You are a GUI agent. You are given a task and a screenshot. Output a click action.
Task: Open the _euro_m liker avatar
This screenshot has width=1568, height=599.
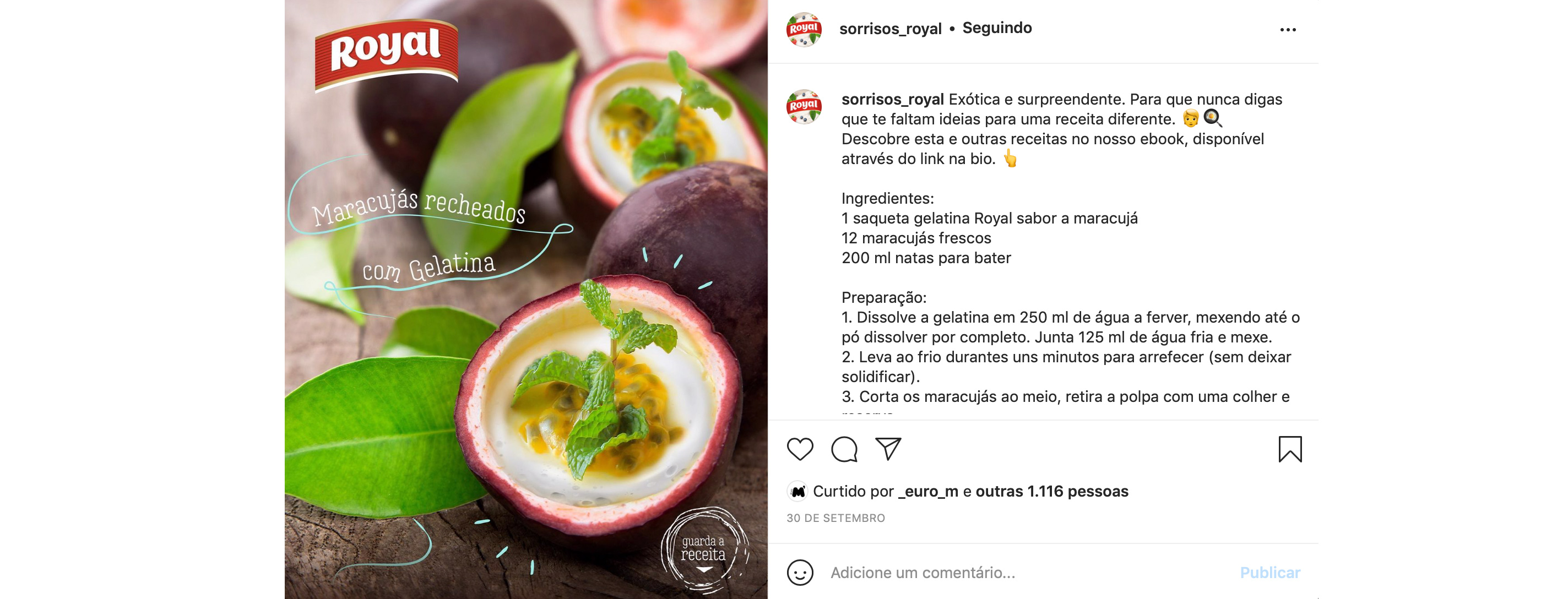(797, 491)
